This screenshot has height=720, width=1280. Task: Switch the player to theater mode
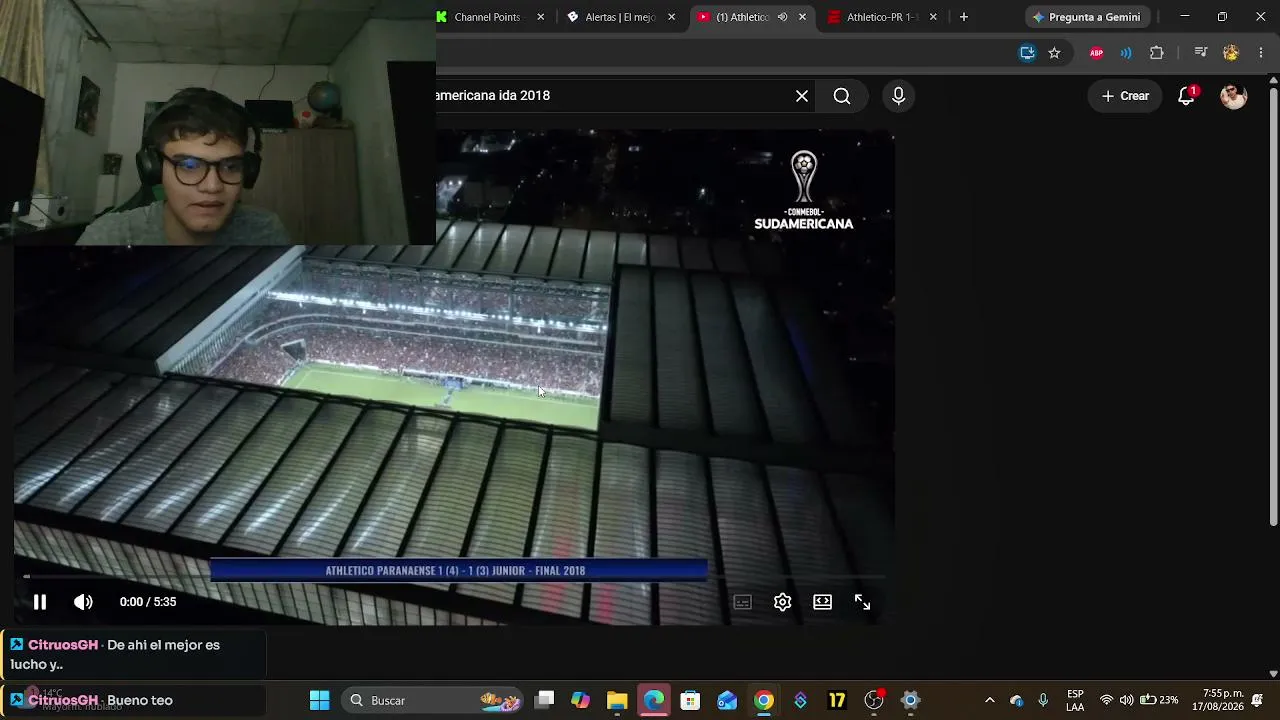(x=822, y=602)
